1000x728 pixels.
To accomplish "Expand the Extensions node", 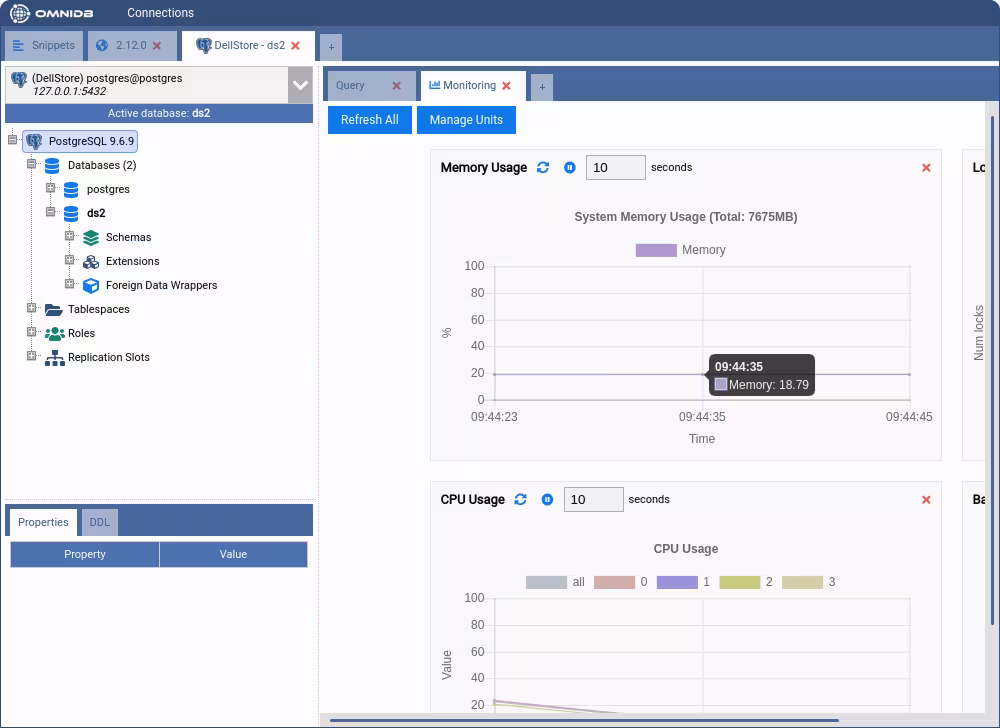I will [x=70, y=260].
